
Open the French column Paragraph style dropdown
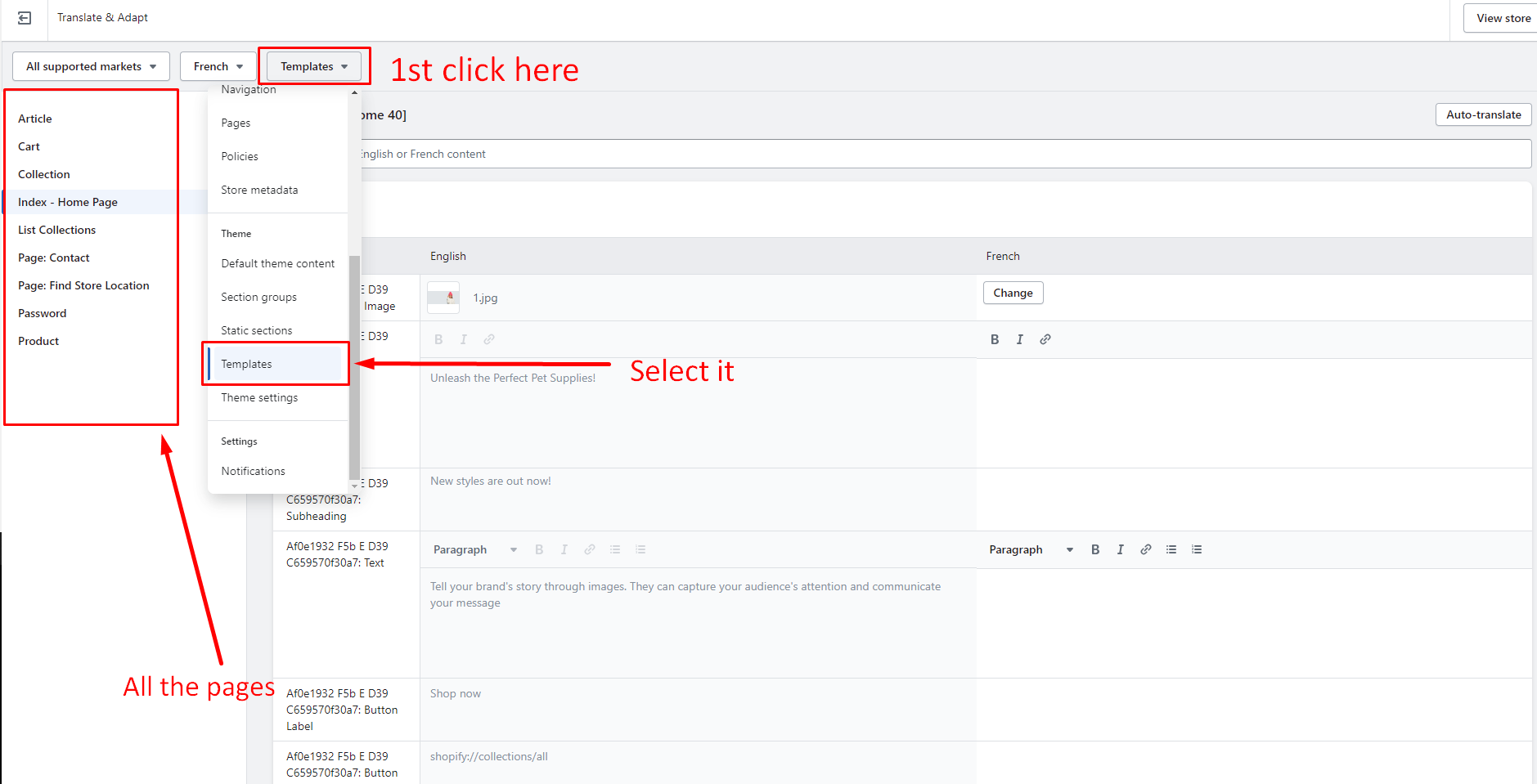(x=1030, y=549)
